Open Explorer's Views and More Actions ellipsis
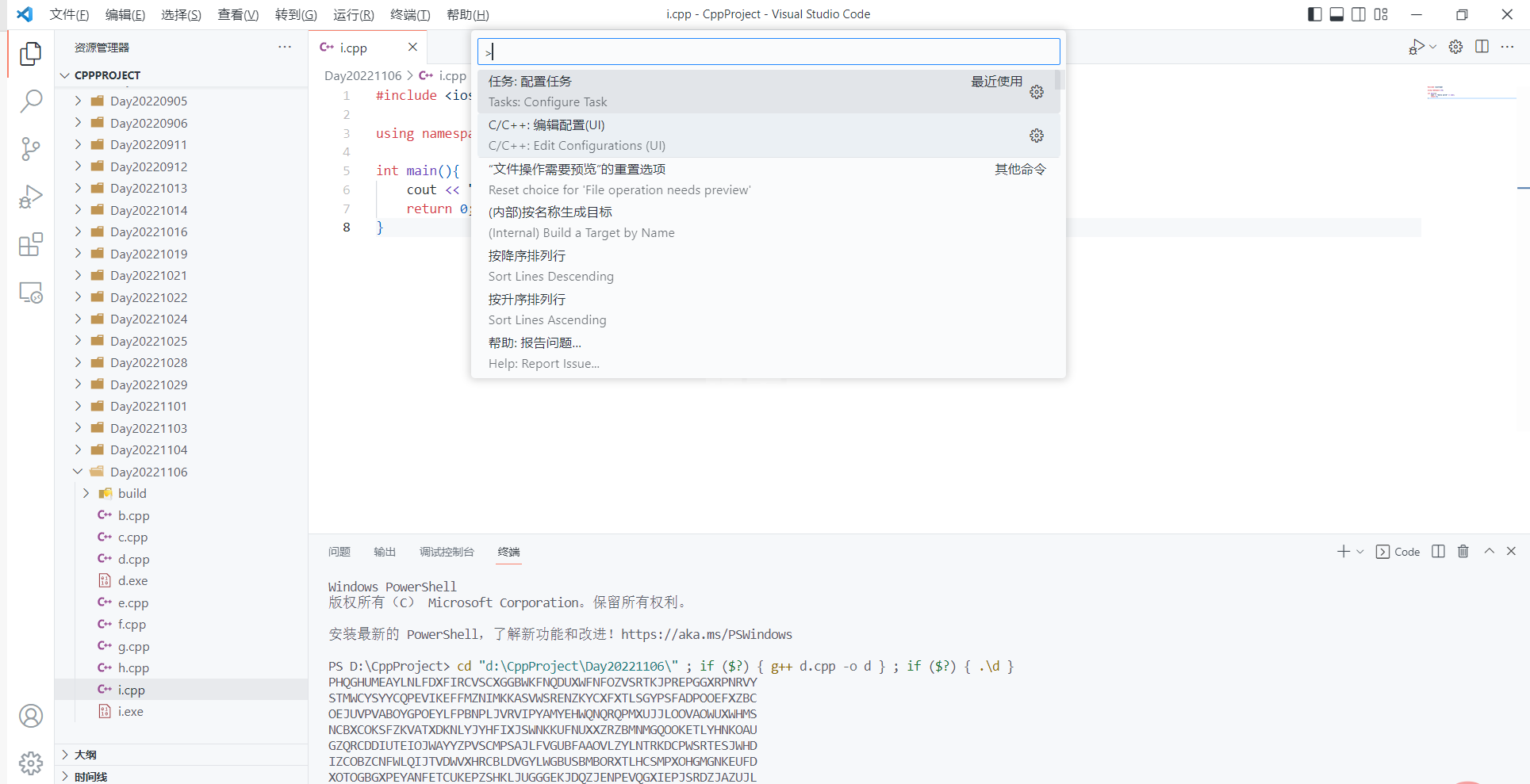This screenshot has height=784, width=1530. coord(285,47)
